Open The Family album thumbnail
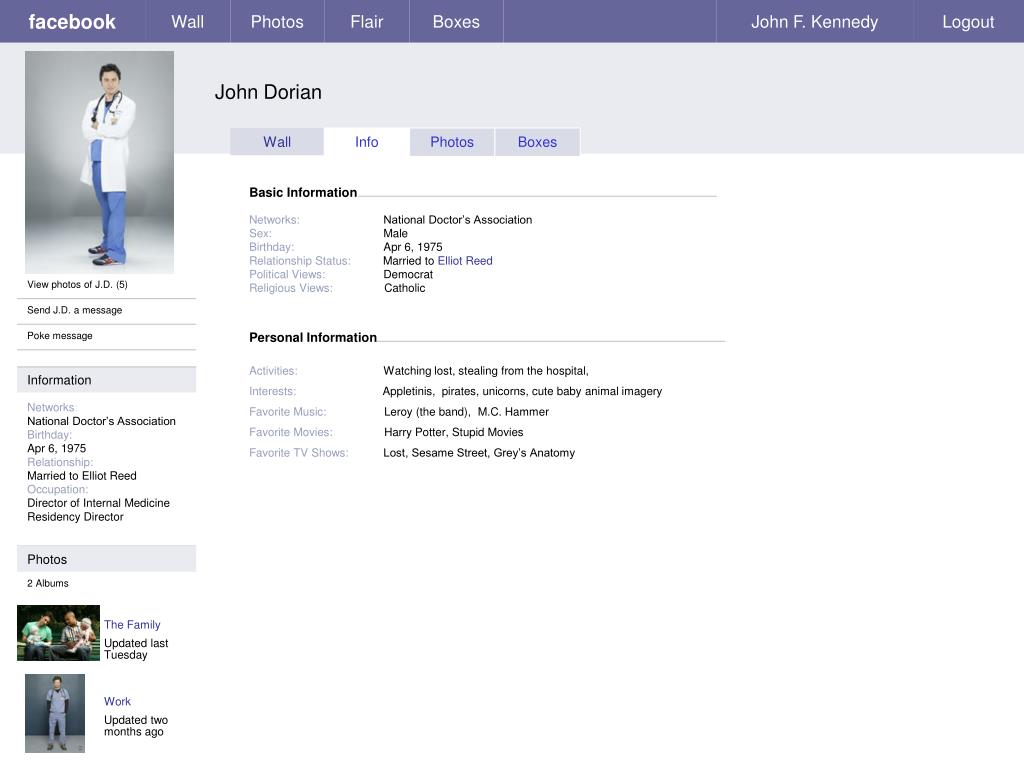The height and width of the screenshot is (768, 1024). point(58,633)
